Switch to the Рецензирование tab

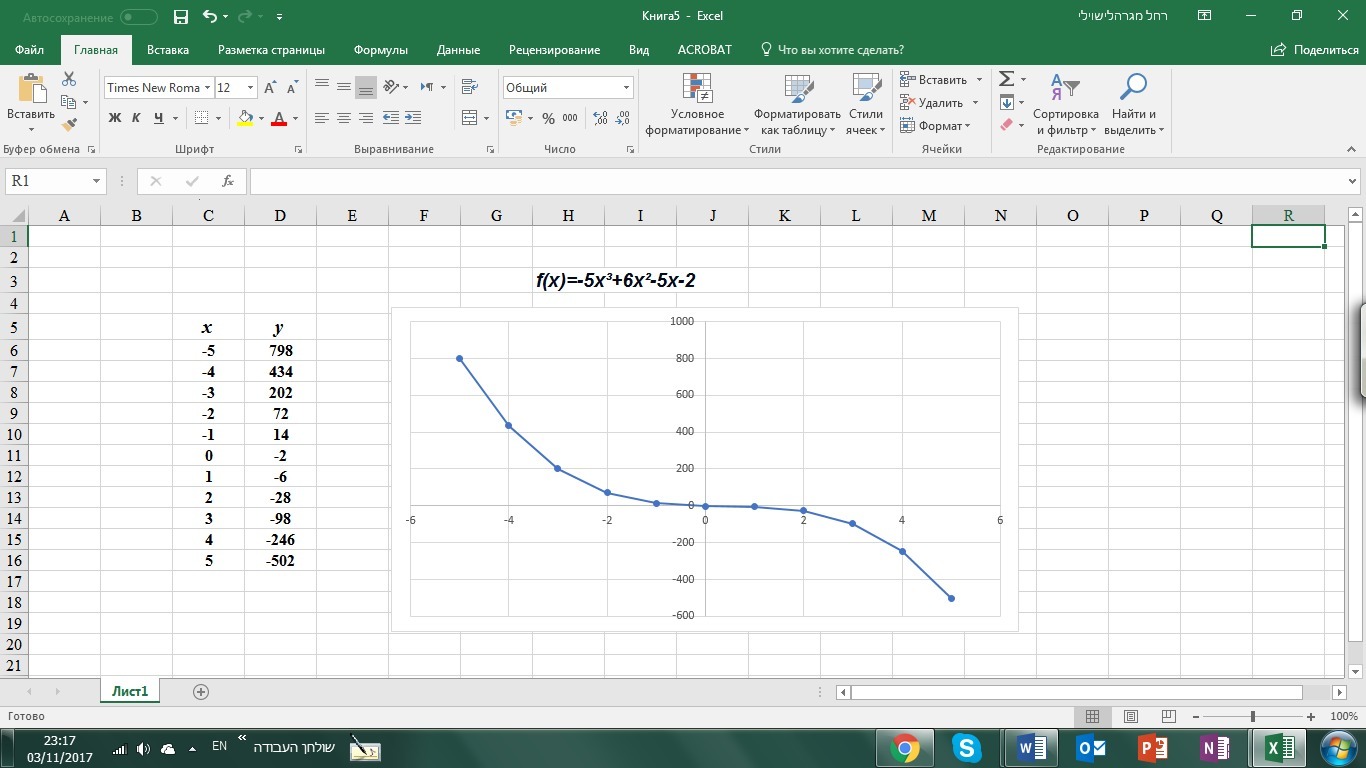click(x=554, y=50)
